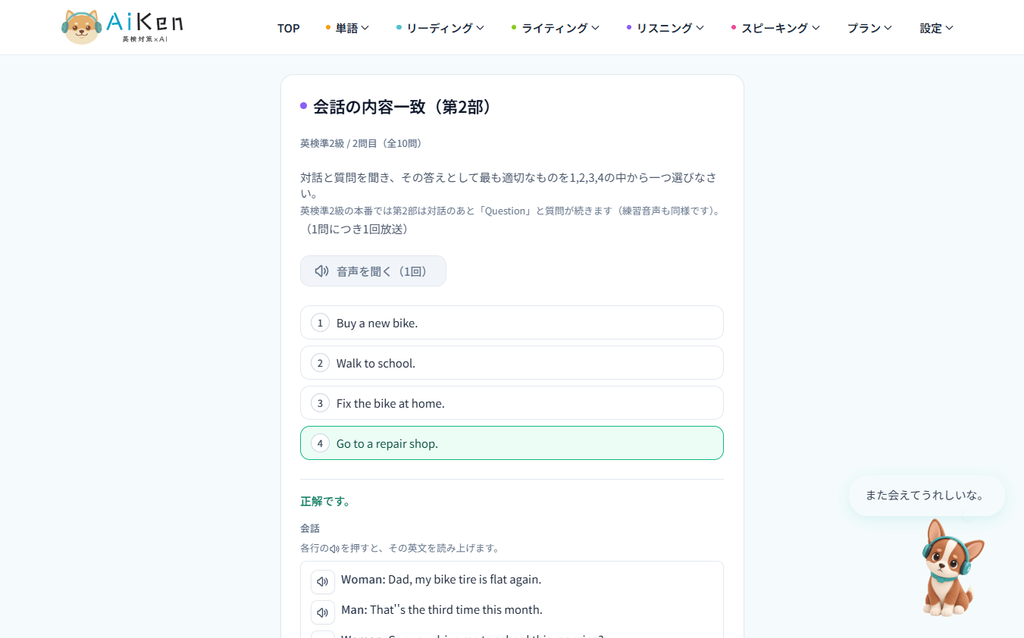This screenshot has width=1024, height=638.
Task: Expand the 単語 dropdown menu
Action: pyautogui.click(x=347, y=28)
